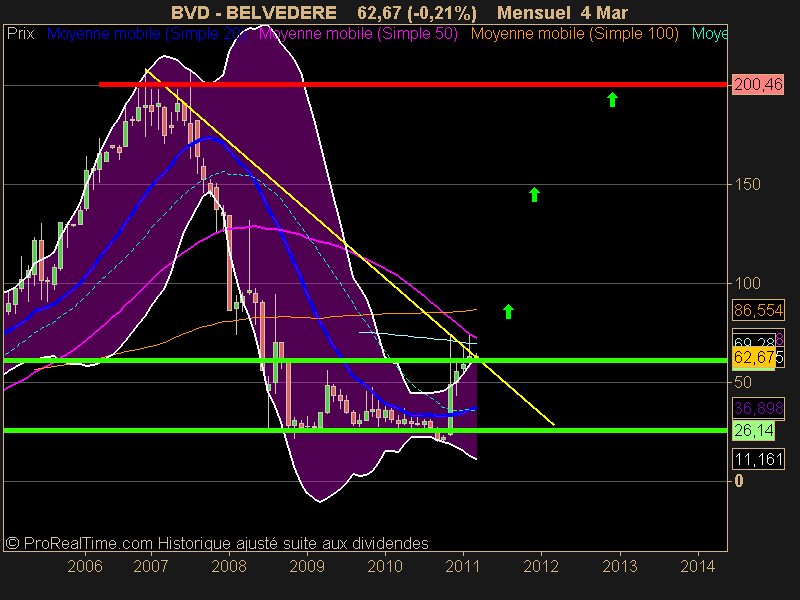
Task: Select the red horizontal resistance line
Action: click(x=413, y=84)
